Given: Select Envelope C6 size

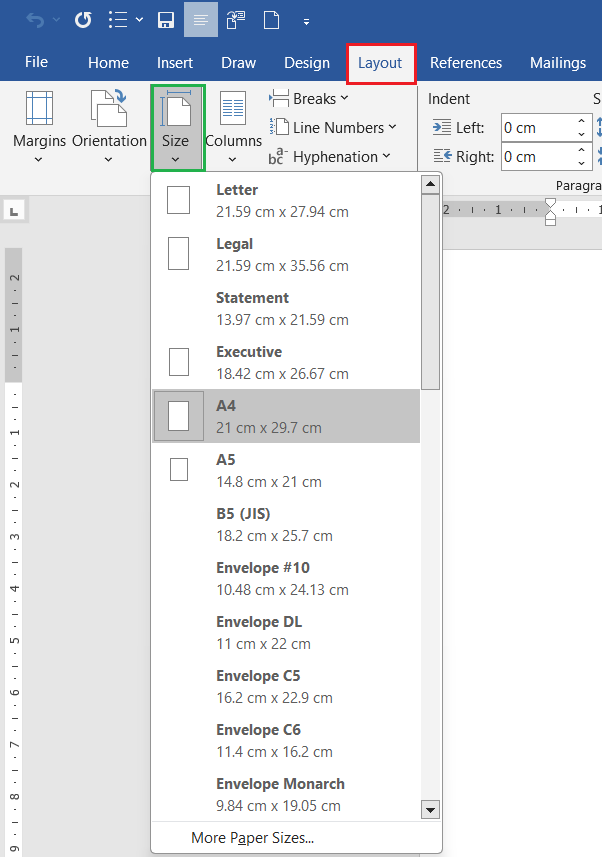Looking at the screenshot, I should coord(286,741).
